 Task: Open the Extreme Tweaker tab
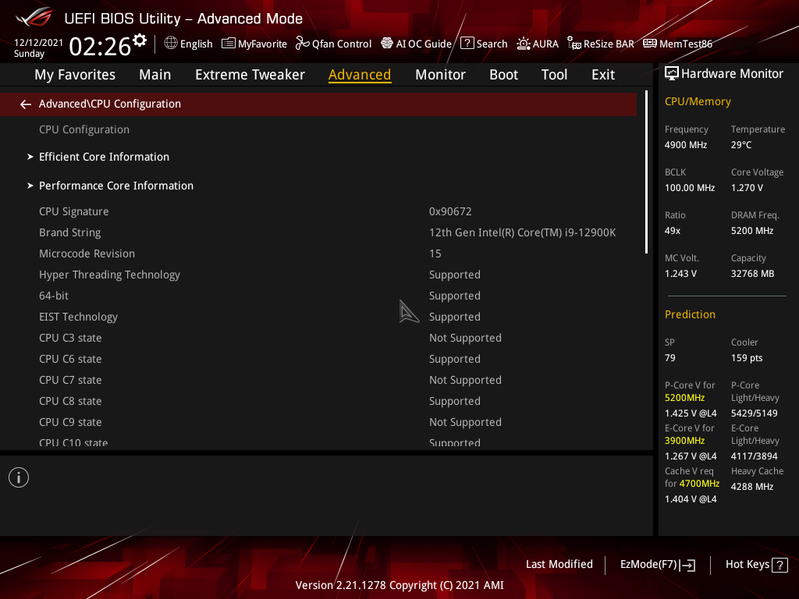[x=250, y=75]
